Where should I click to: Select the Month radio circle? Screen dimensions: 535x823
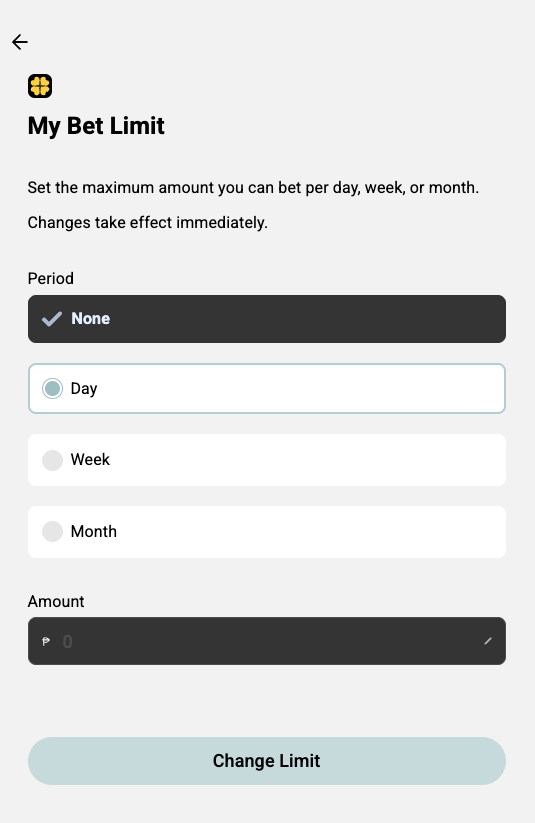click(53, 531)
